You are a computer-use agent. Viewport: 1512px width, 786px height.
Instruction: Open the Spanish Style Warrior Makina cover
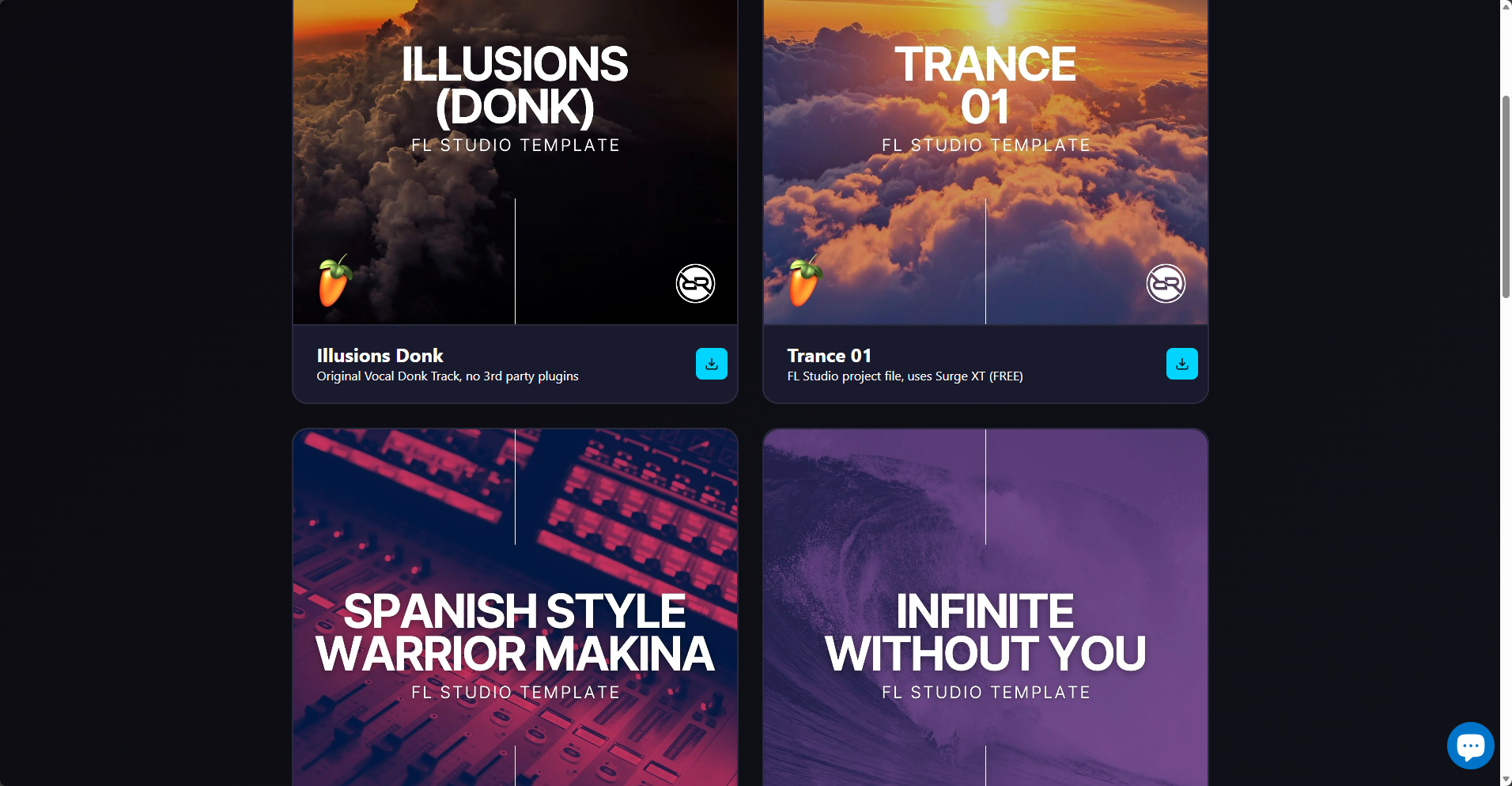tap(515, 607)
